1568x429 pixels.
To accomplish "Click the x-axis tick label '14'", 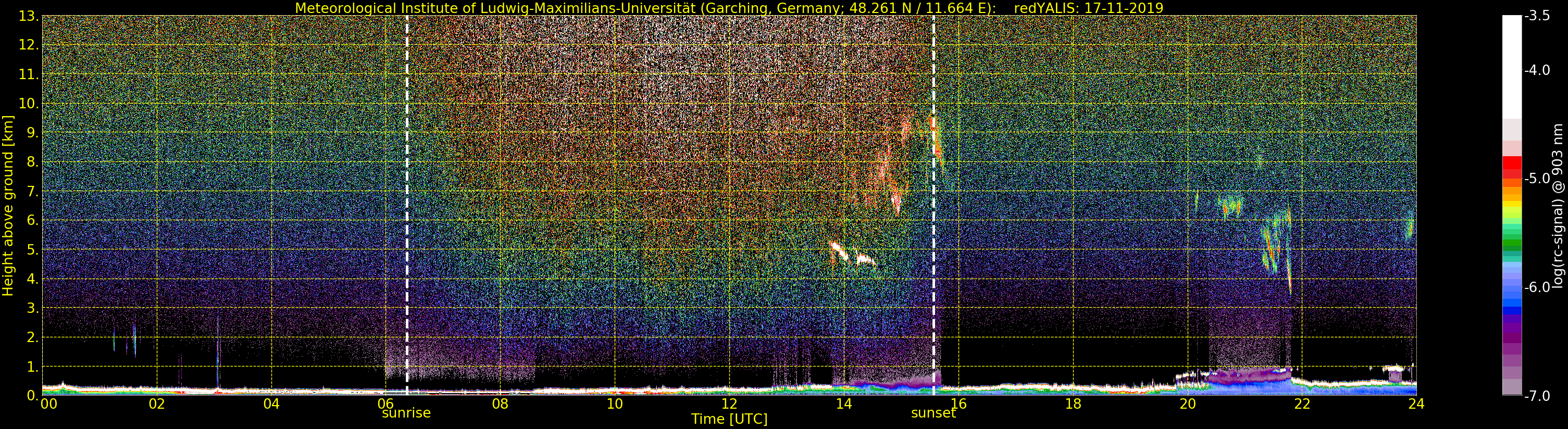I will [844, 404].
